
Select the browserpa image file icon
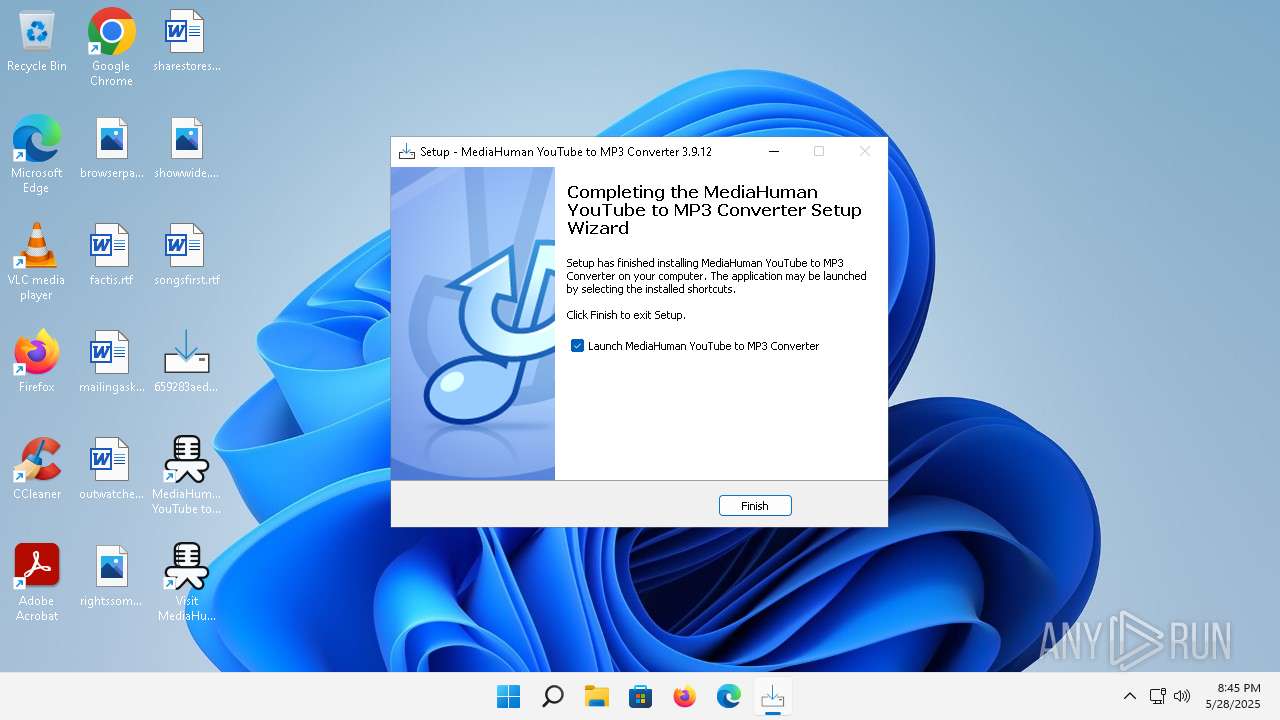(111, 149)
